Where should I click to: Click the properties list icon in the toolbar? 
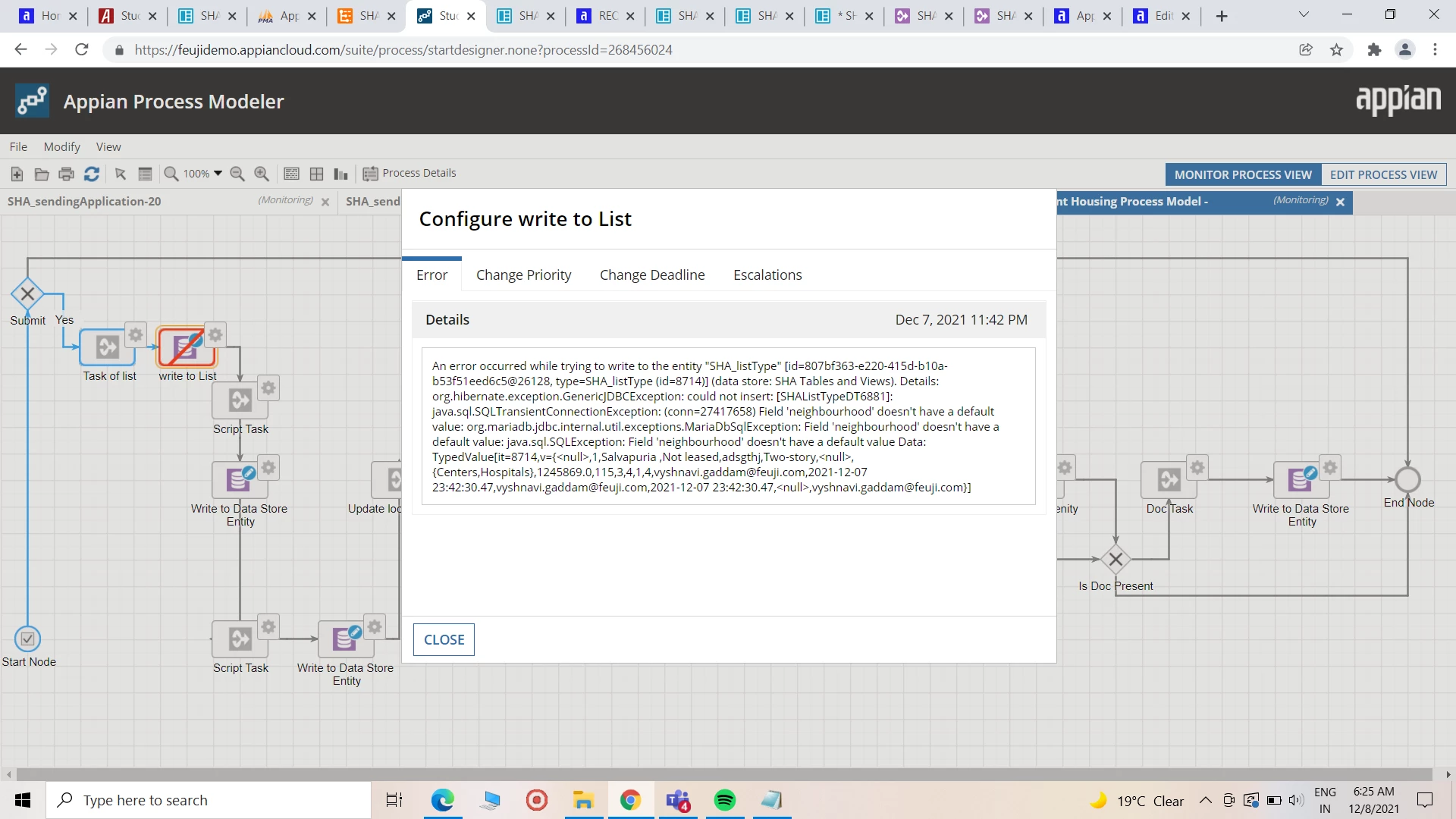[x=146, y=174]
